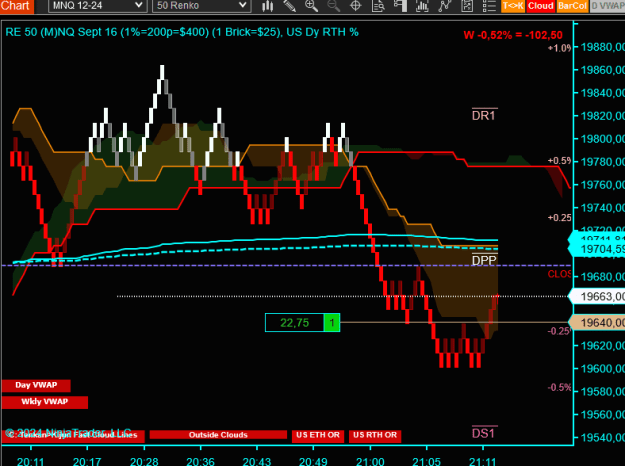
Task: Click the +0.25 level label
Action: point(560,218)
